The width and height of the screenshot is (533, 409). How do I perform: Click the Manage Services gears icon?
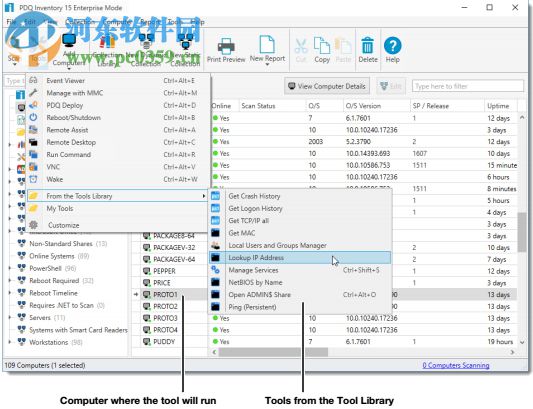point(216,270)
